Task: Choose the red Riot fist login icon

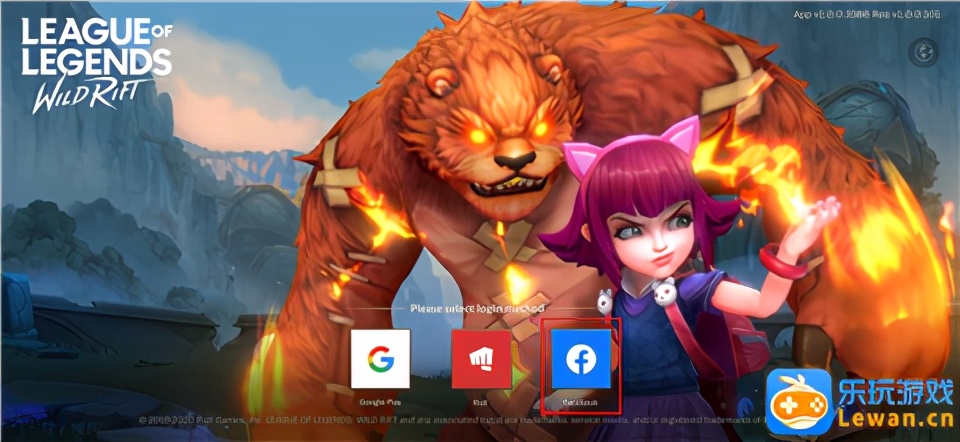Action: point(481,359)
